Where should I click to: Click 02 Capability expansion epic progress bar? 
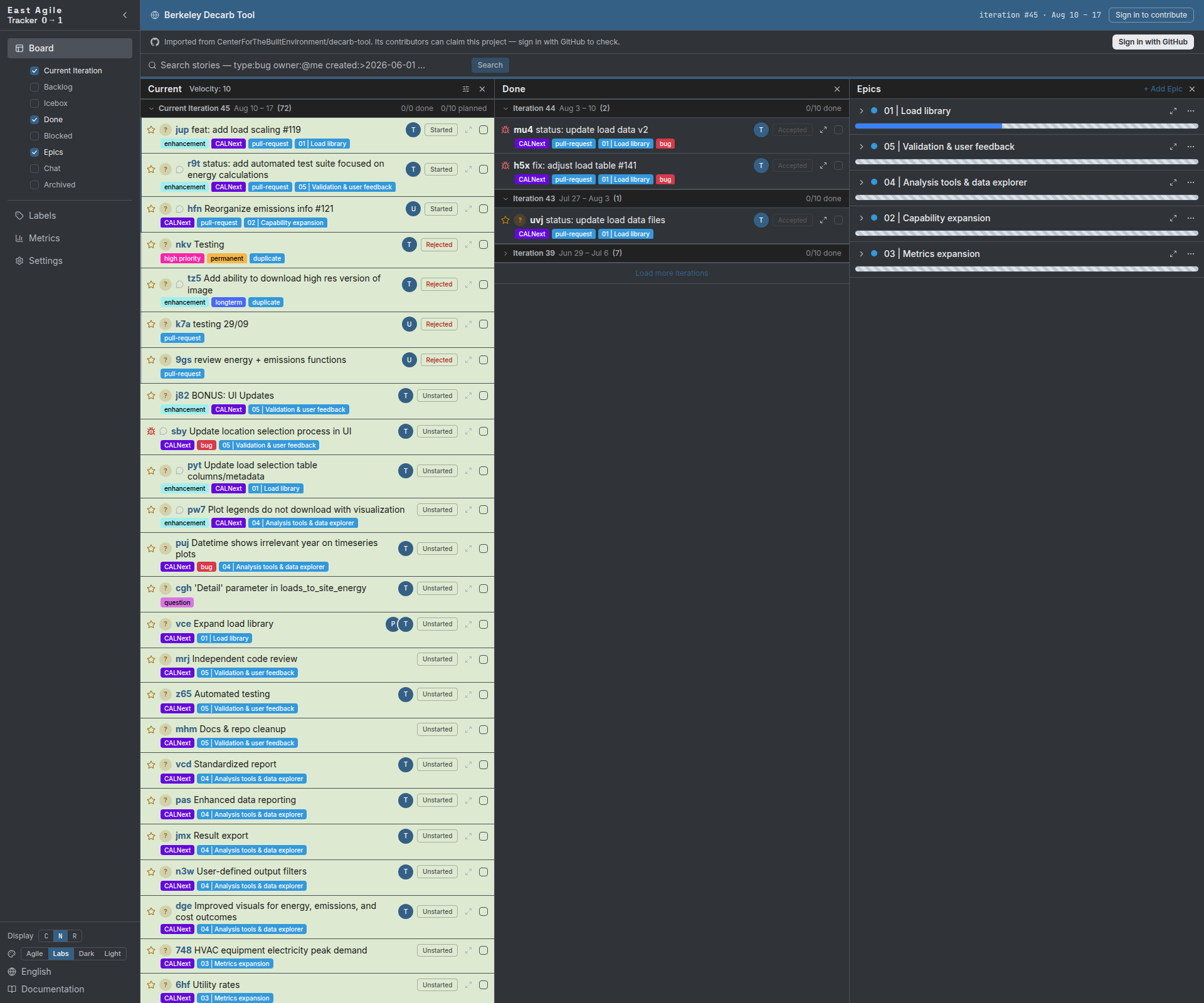tap(1027, 233)
